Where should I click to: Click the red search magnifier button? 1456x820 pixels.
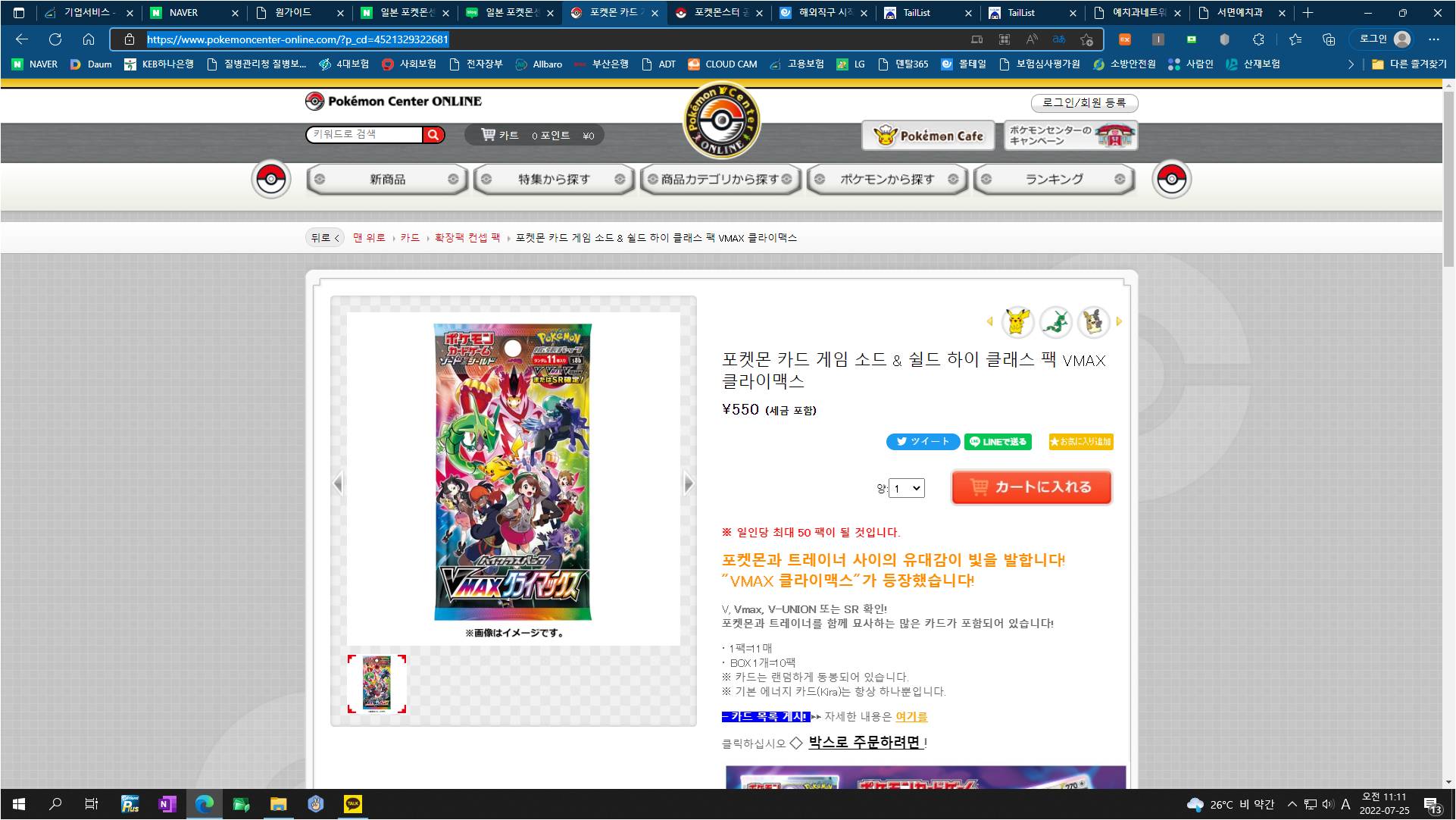click(x=433, y=135)
